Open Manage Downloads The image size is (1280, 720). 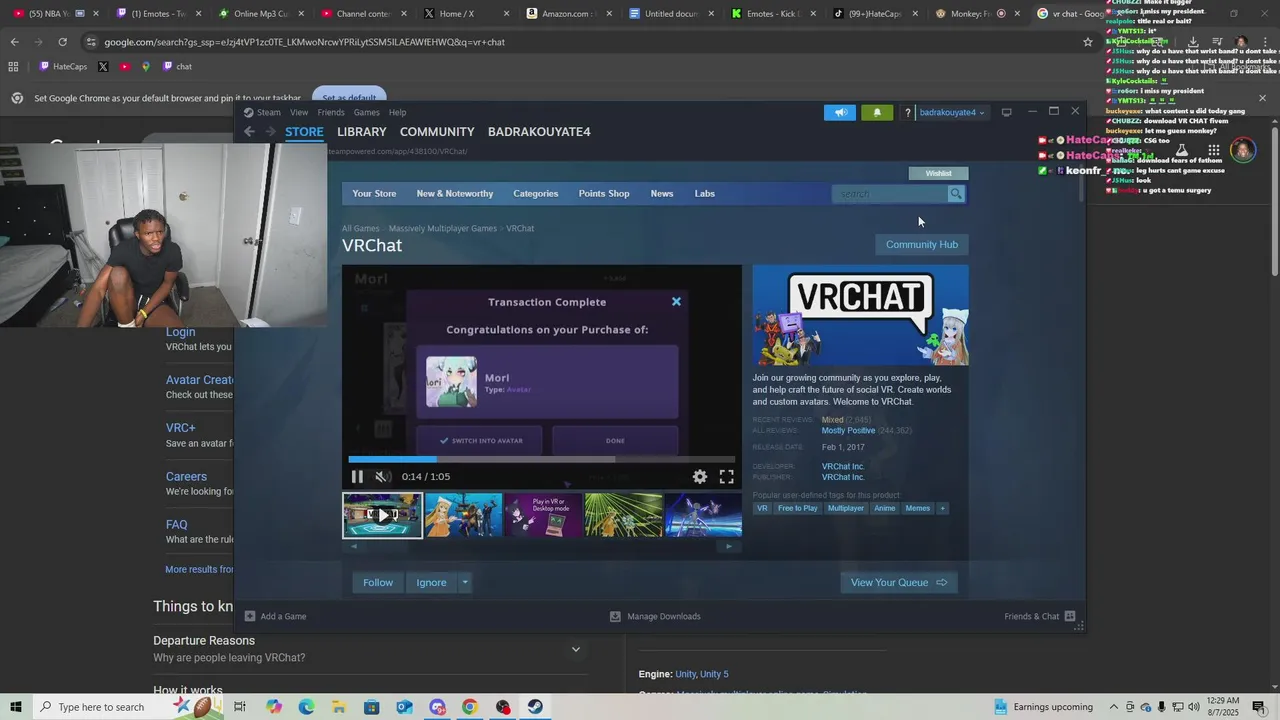point(655,617)
